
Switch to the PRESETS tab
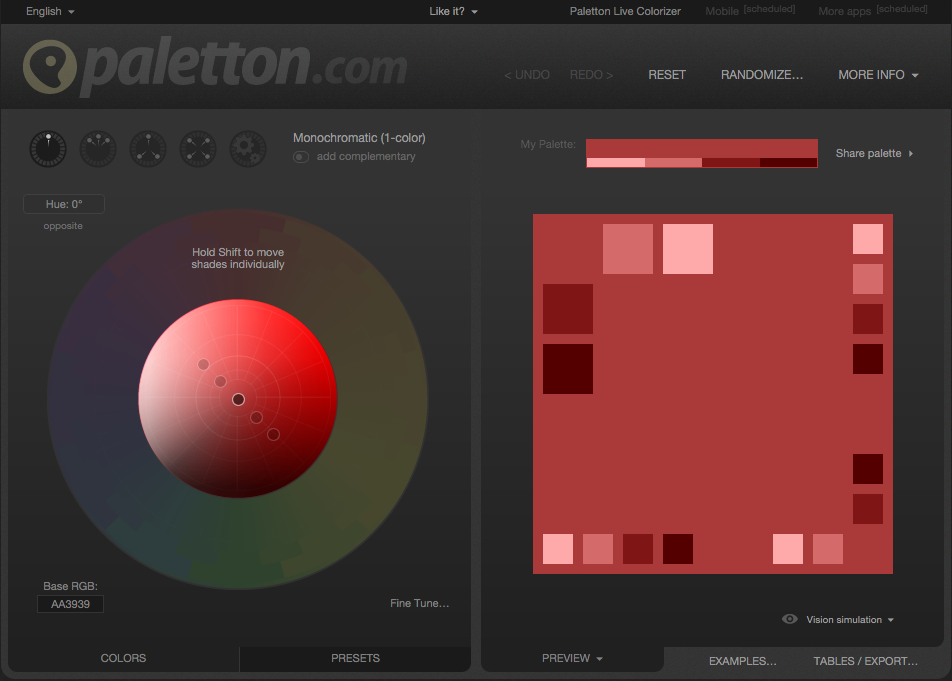(x=355, y=658)
